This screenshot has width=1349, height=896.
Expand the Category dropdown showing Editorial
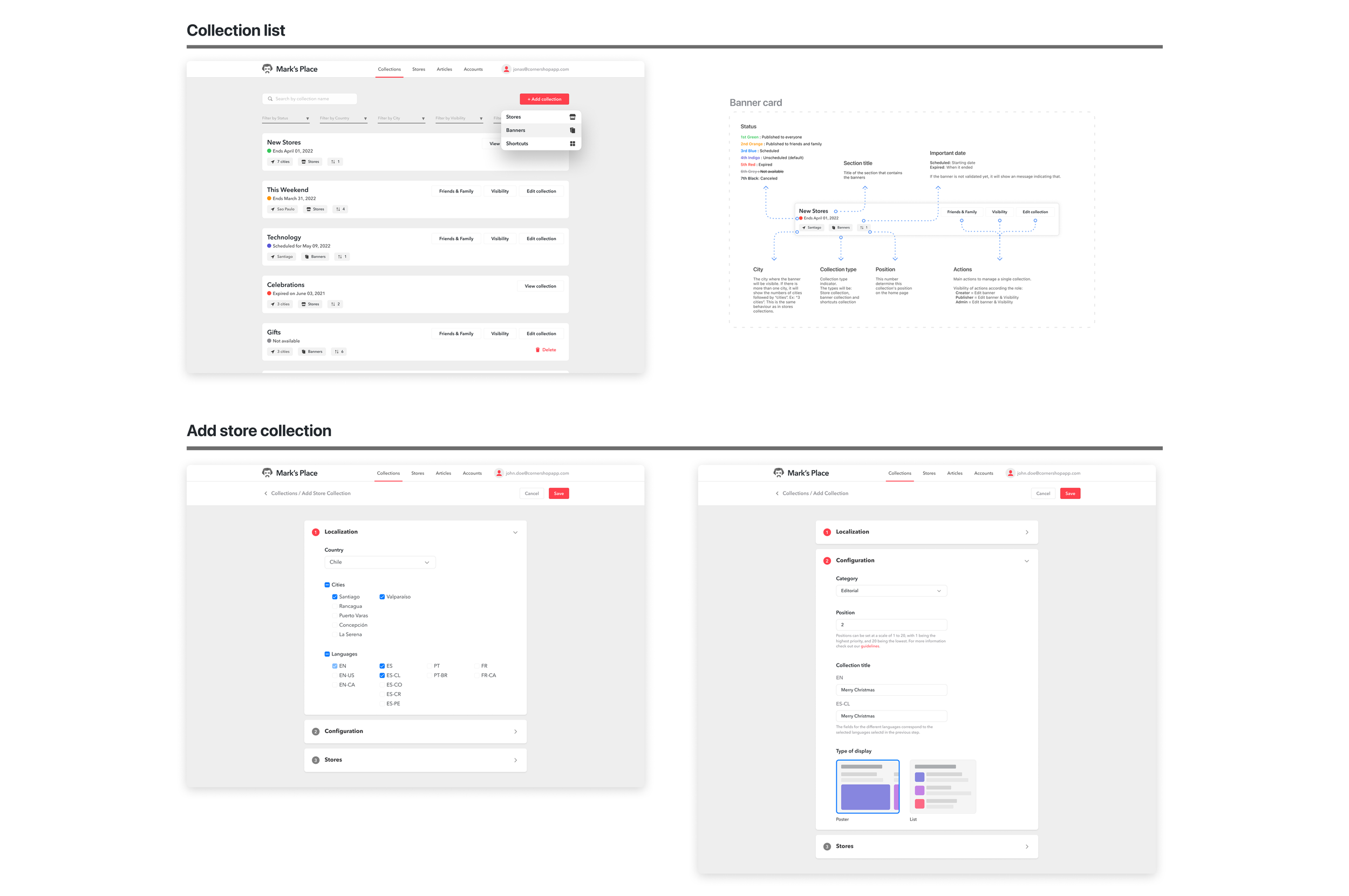coord(890,591)
